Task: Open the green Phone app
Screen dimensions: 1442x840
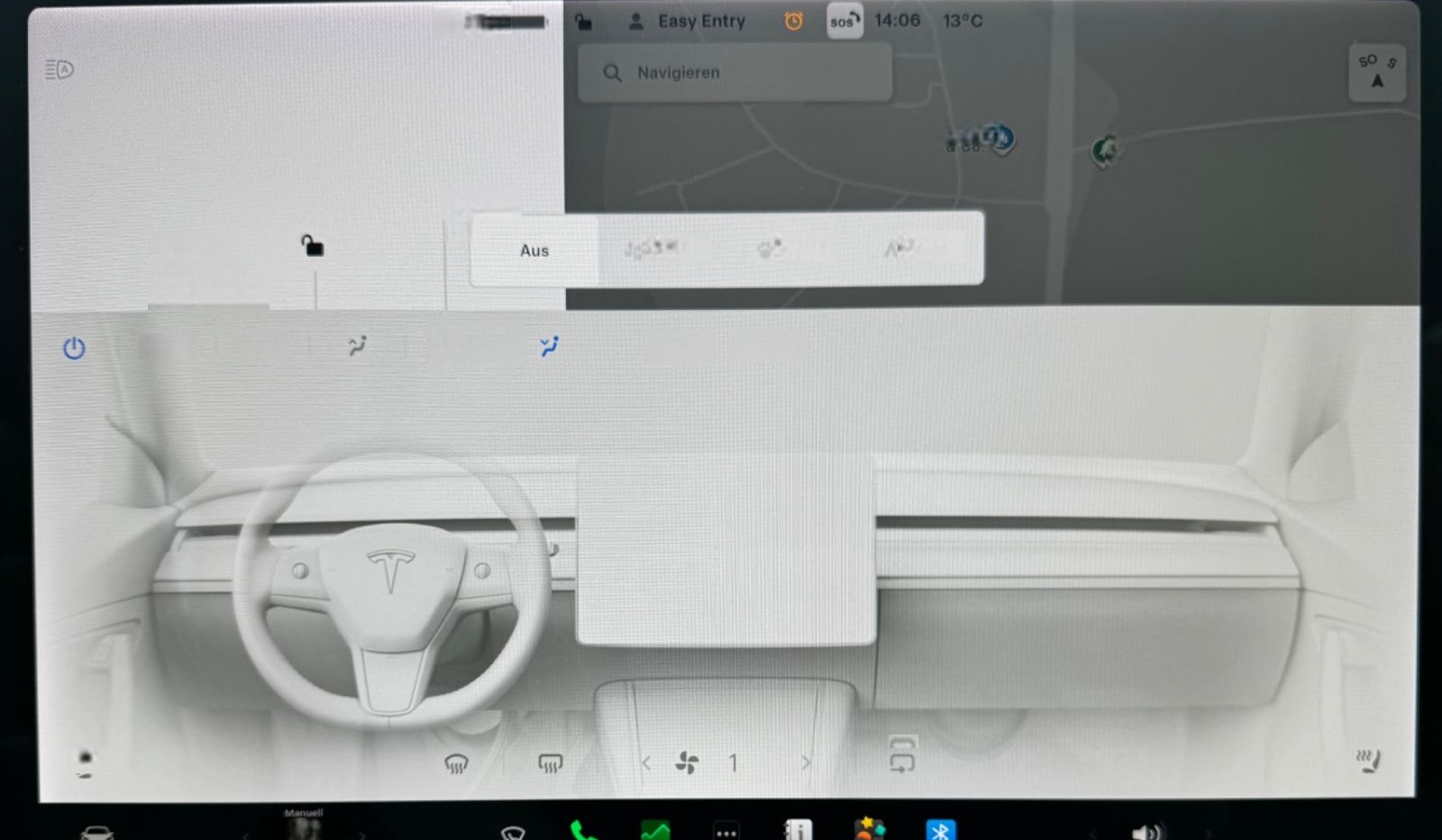Action: tap(583, 830)
